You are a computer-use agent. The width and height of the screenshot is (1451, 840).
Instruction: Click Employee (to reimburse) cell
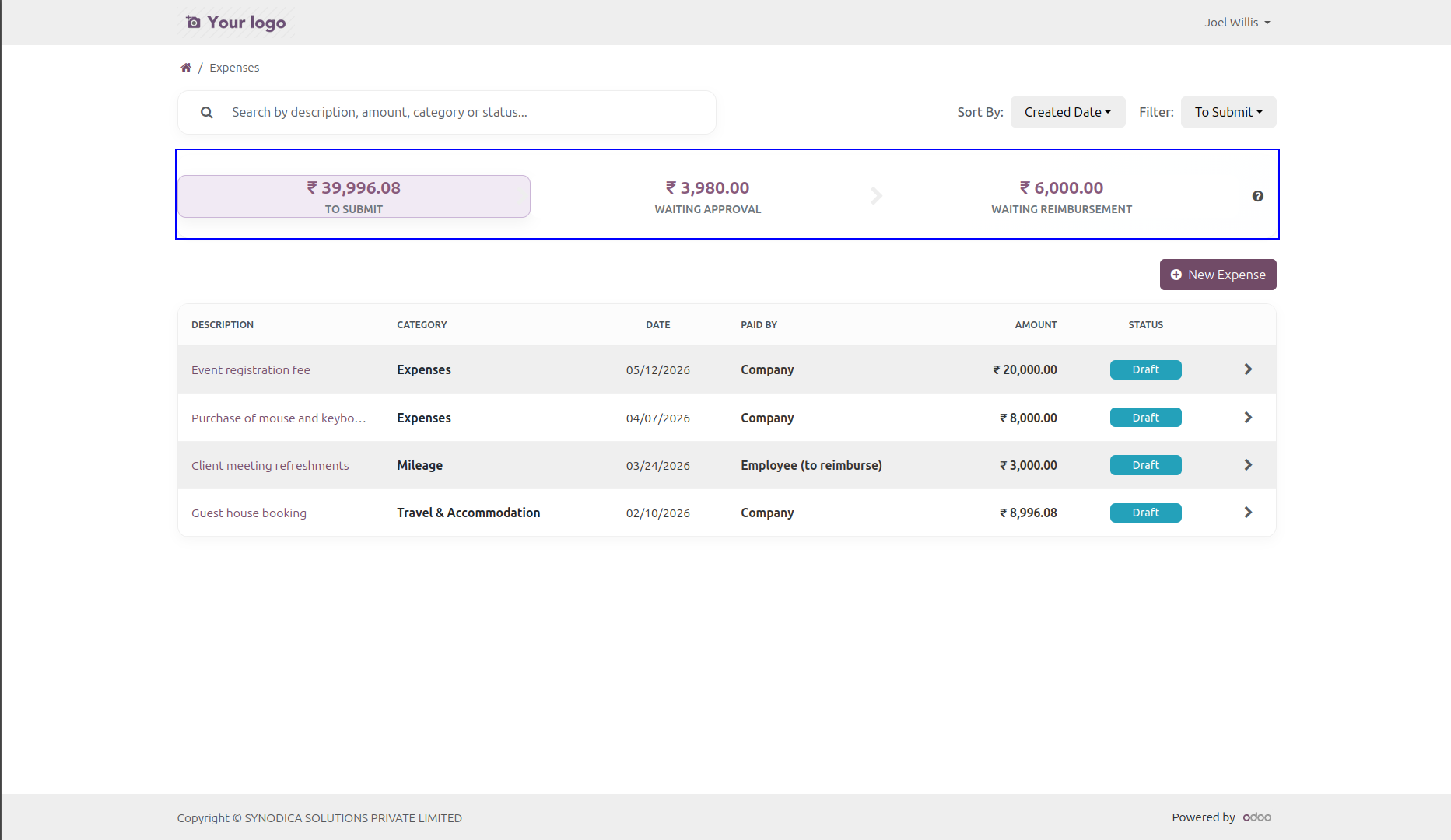[x=811, y=466]
